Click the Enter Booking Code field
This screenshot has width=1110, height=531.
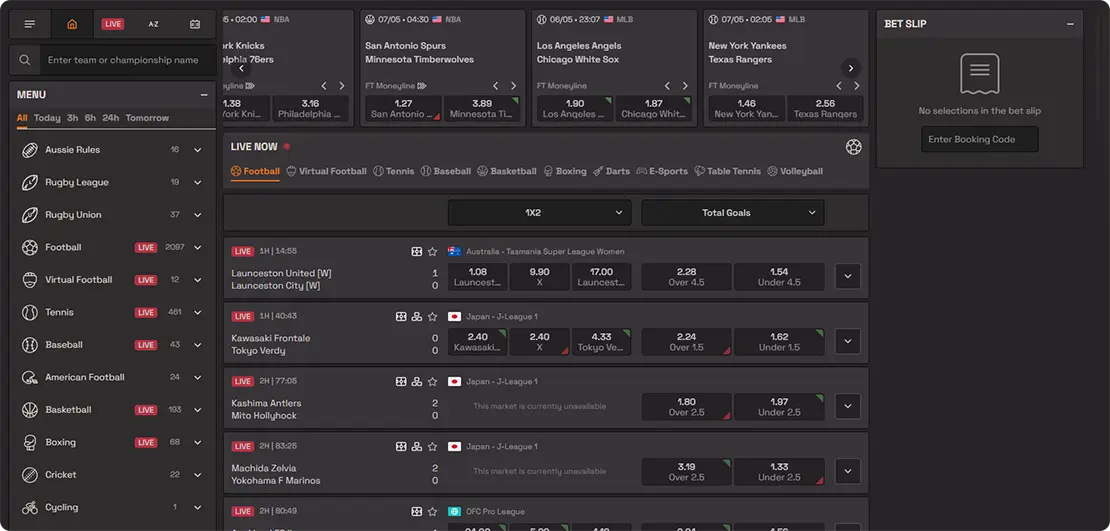point(980,139)
